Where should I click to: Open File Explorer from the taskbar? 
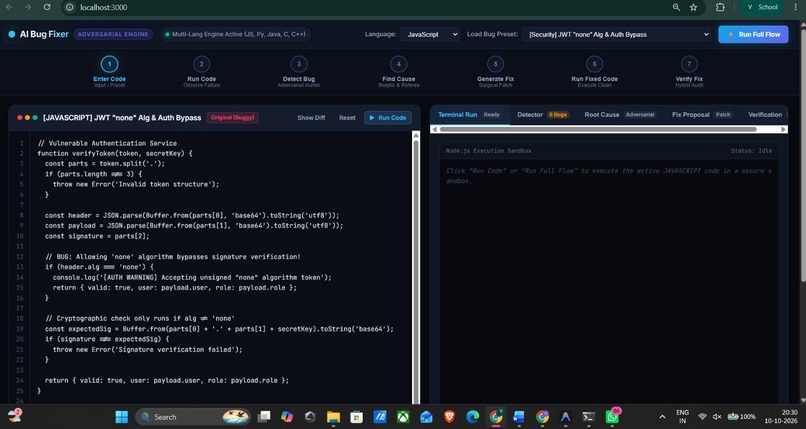click(x=333, y=417)
